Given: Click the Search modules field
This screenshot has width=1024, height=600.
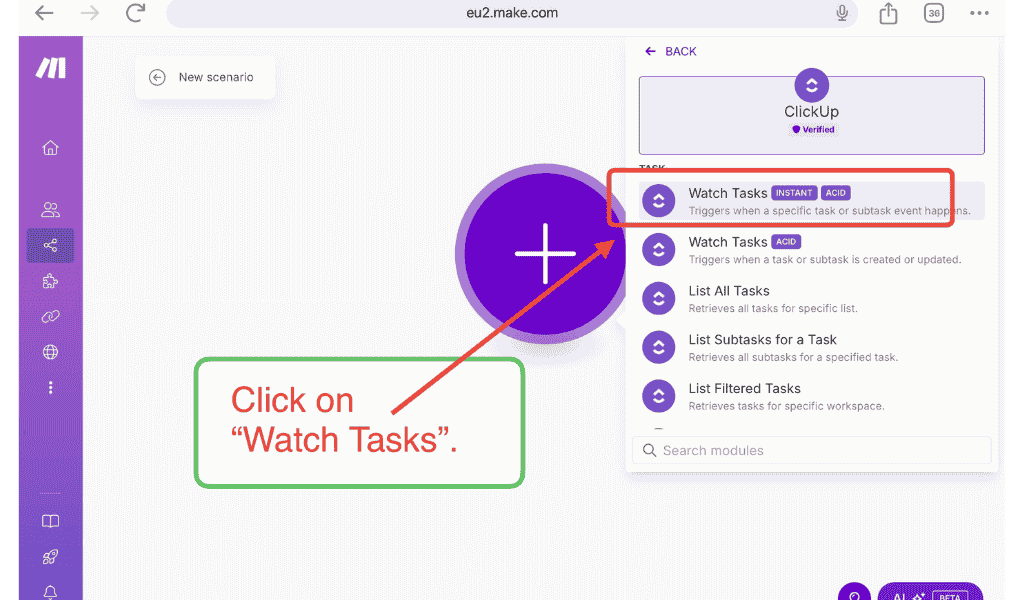Looking at the screenshot, I should [812, 450].
